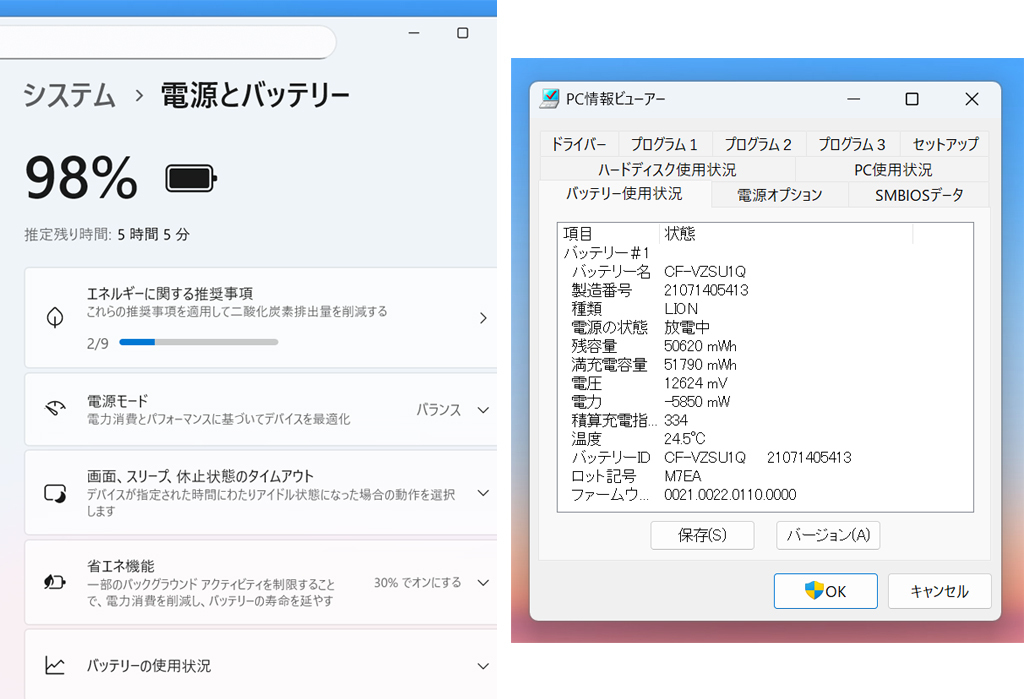Expand the 省エネ機能 section
The width and height of the screenshot is (1024, 699).
[484, 582]
